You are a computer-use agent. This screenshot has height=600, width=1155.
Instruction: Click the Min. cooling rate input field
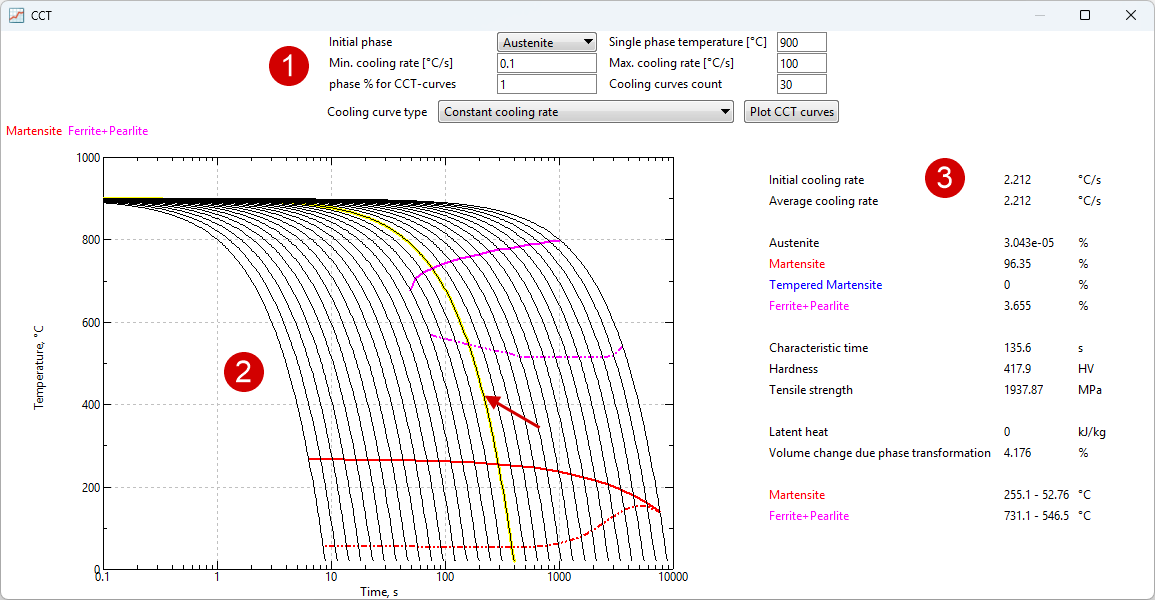click(547, 63)
